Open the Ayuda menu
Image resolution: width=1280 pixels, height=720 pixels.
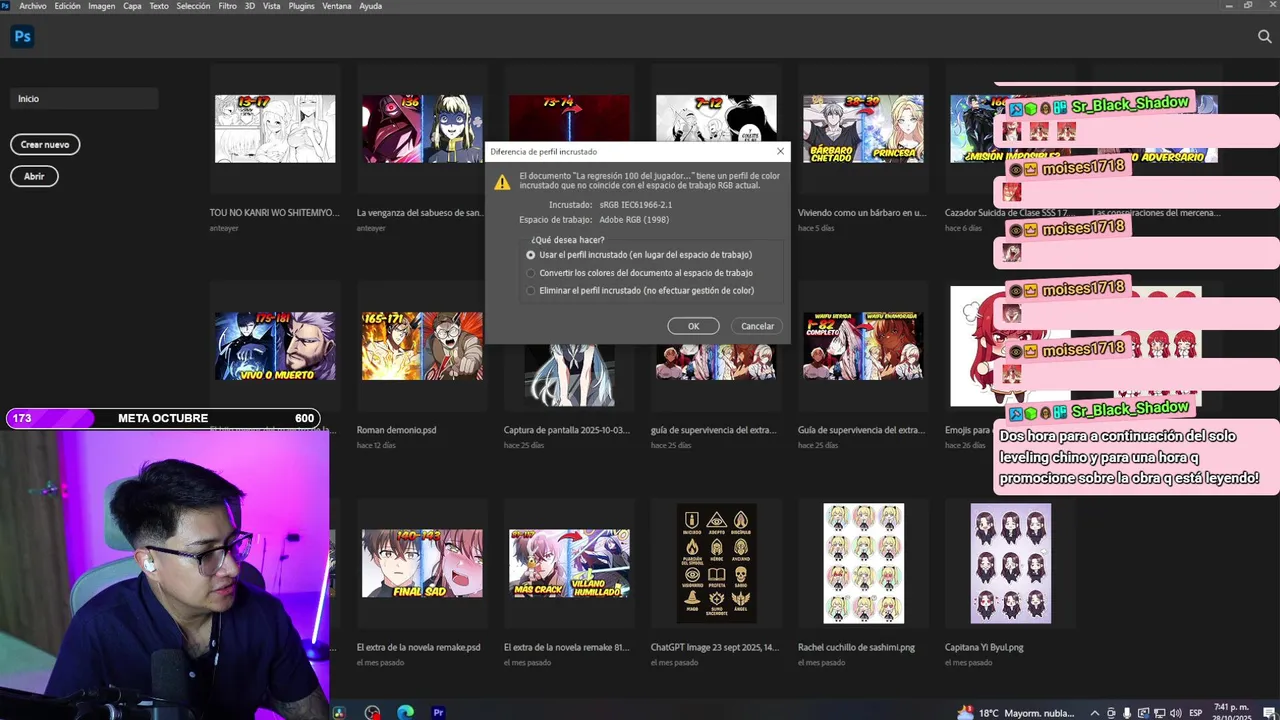370,6
